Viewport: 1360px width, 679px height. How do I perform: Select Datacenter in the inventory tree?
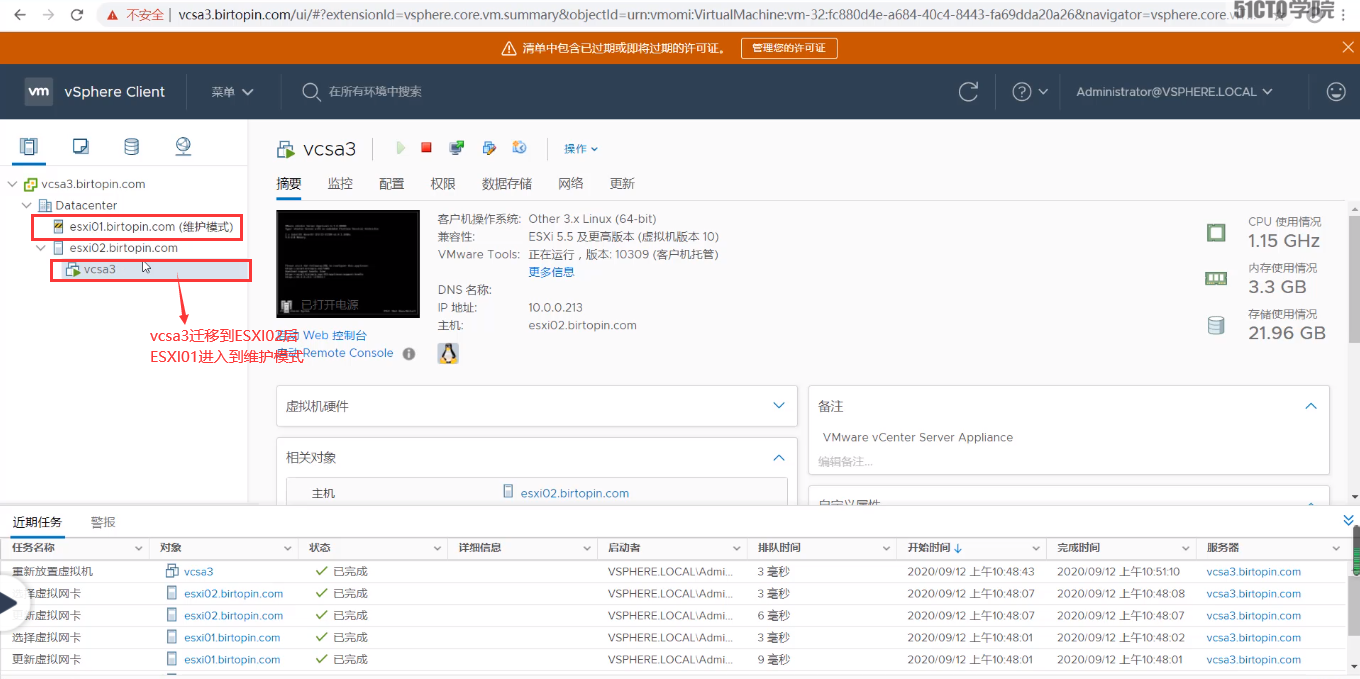pyautogui.click(x=86, y=206)
